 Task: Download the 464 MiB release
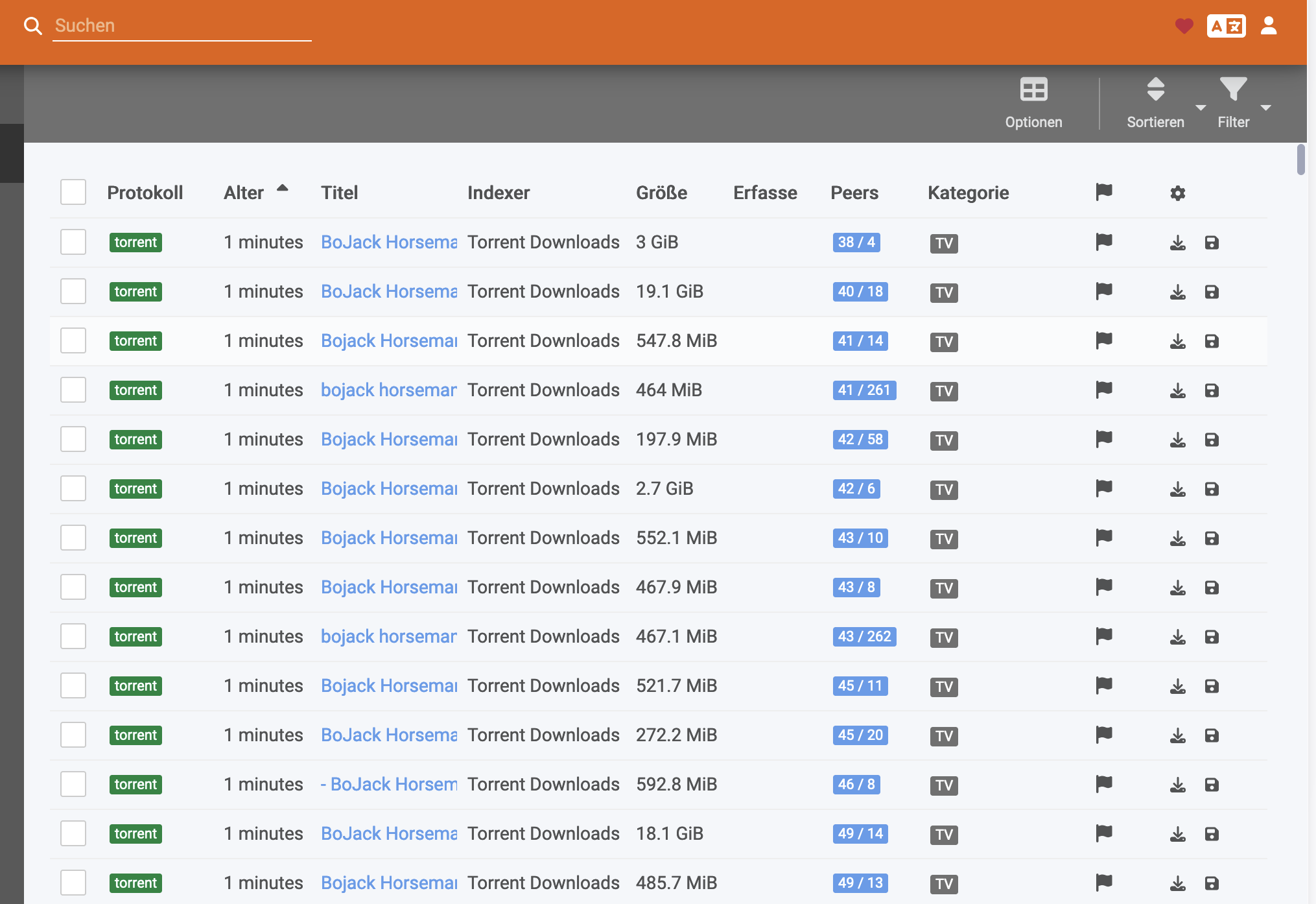[x=1177, y=390]
